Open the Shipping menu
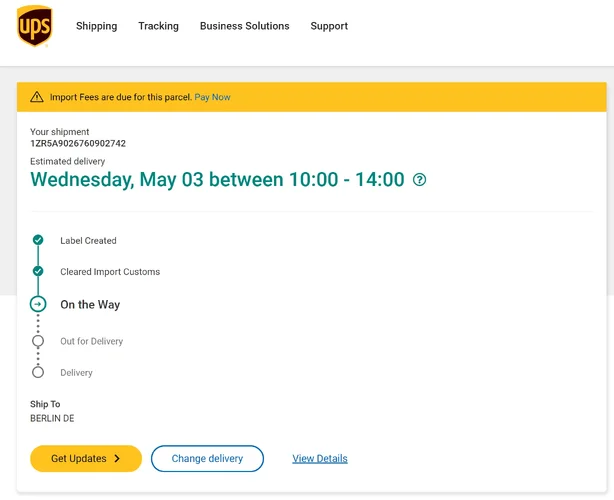This screenshot has width=614, height=500. (x=96, y=26)
